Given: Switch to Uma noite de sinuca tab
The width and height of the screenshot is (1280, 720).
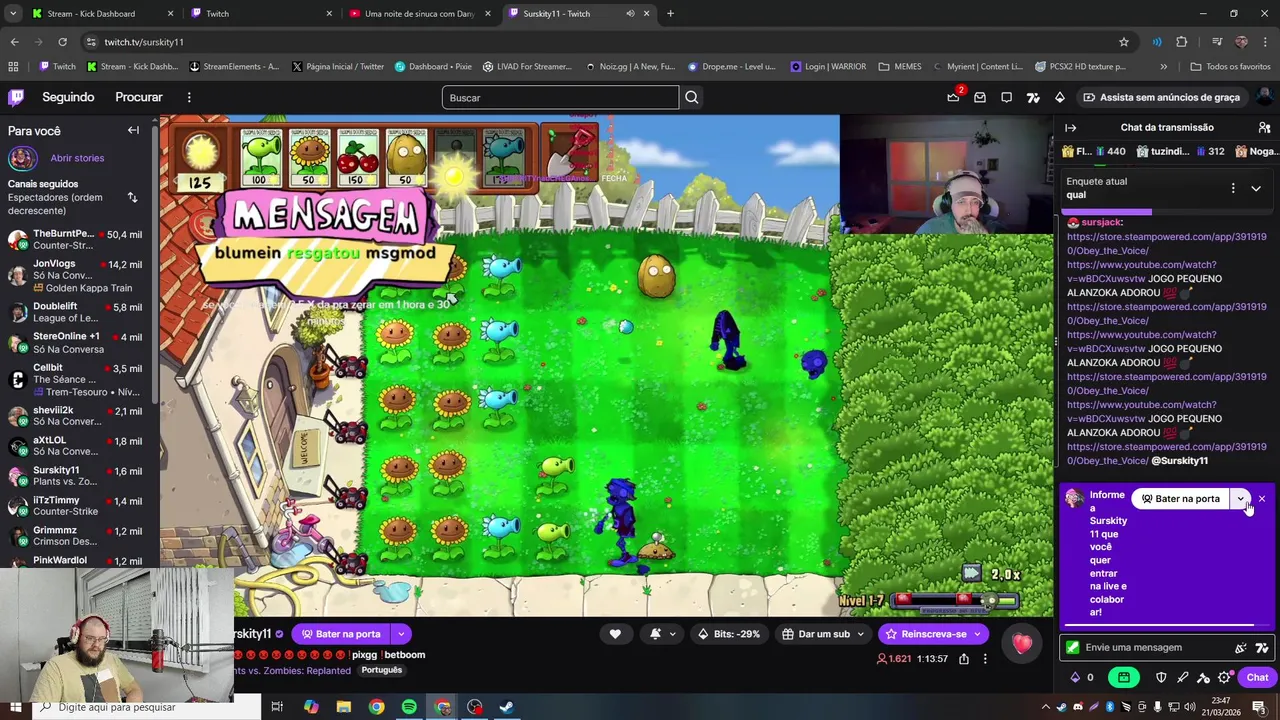Looking at the screenshot, I should [x=421, y=14].
